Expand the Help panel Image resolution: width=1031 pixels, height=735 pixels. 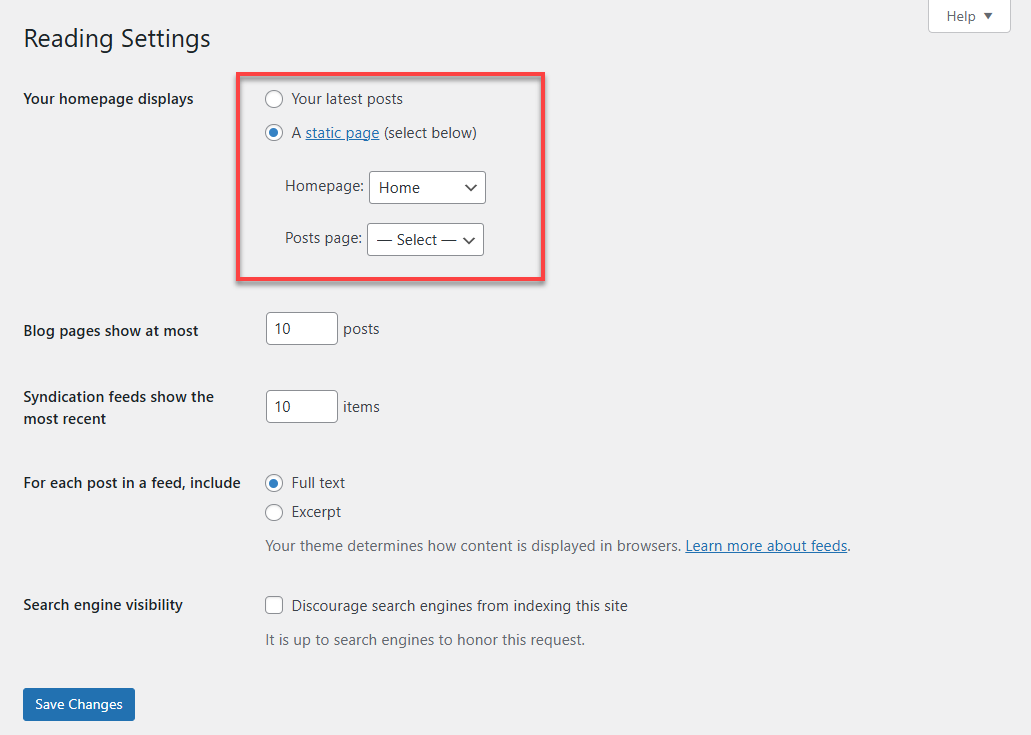(967, 16)
